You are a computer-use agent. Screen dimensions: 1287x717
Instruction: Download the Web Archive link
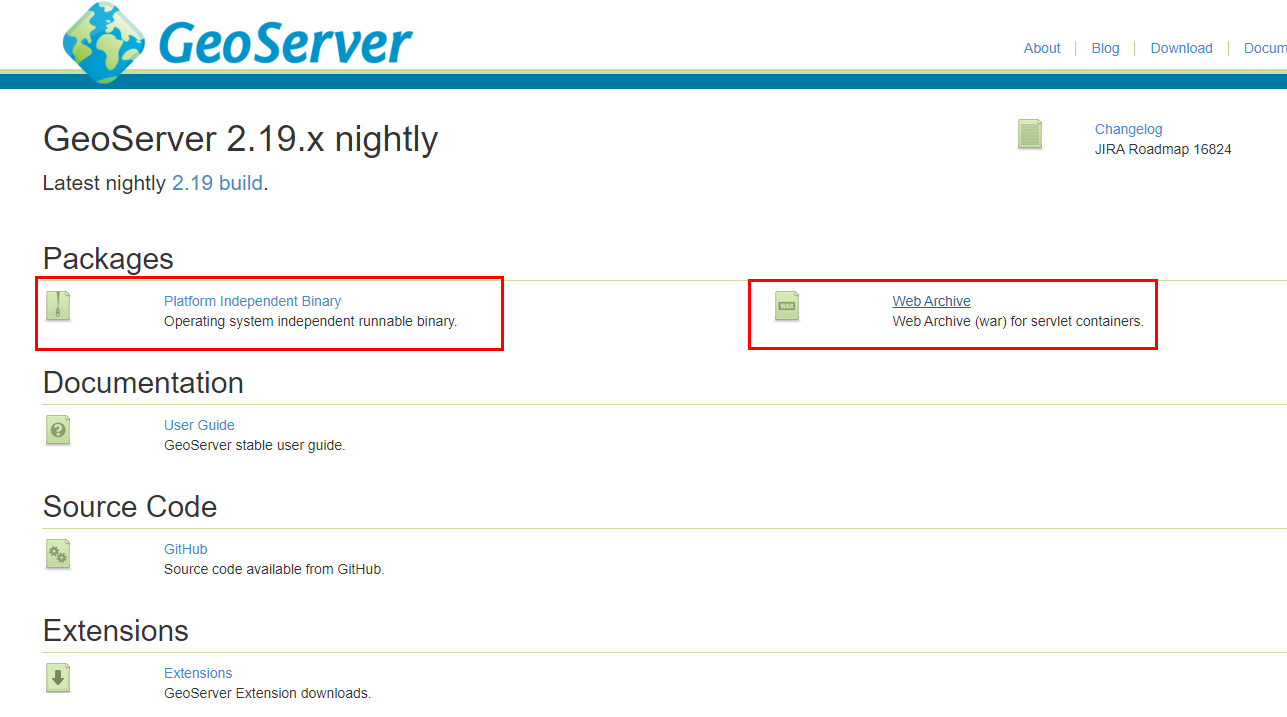[931, 301]
